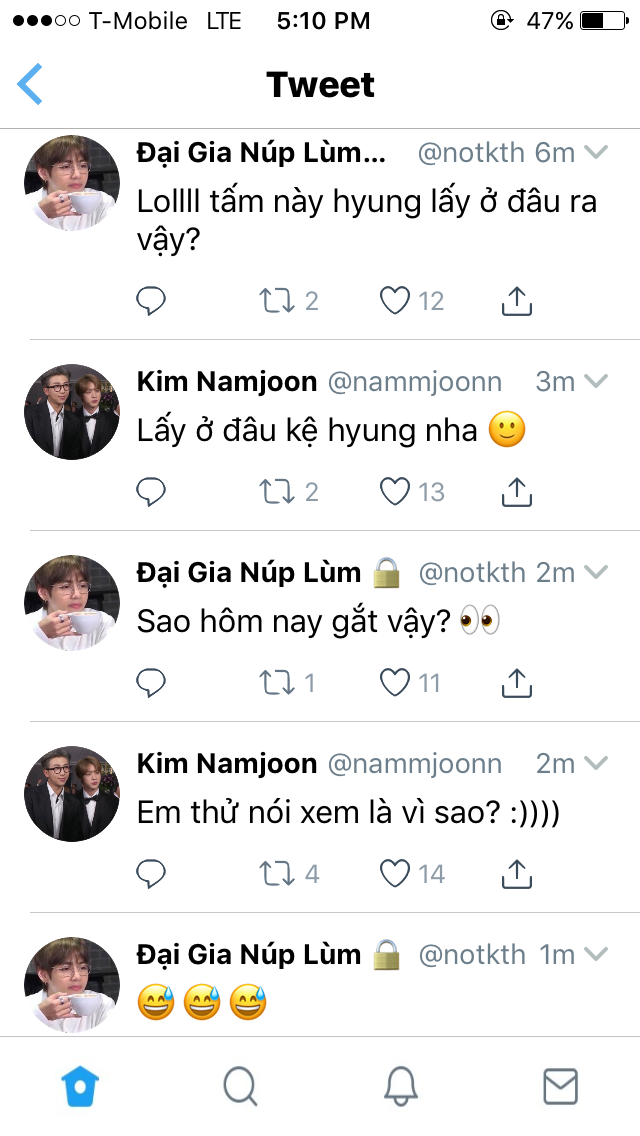The image size is (640, 1136).
Task: Open the Notifications bell tab
Action: tap(400, 1085)
